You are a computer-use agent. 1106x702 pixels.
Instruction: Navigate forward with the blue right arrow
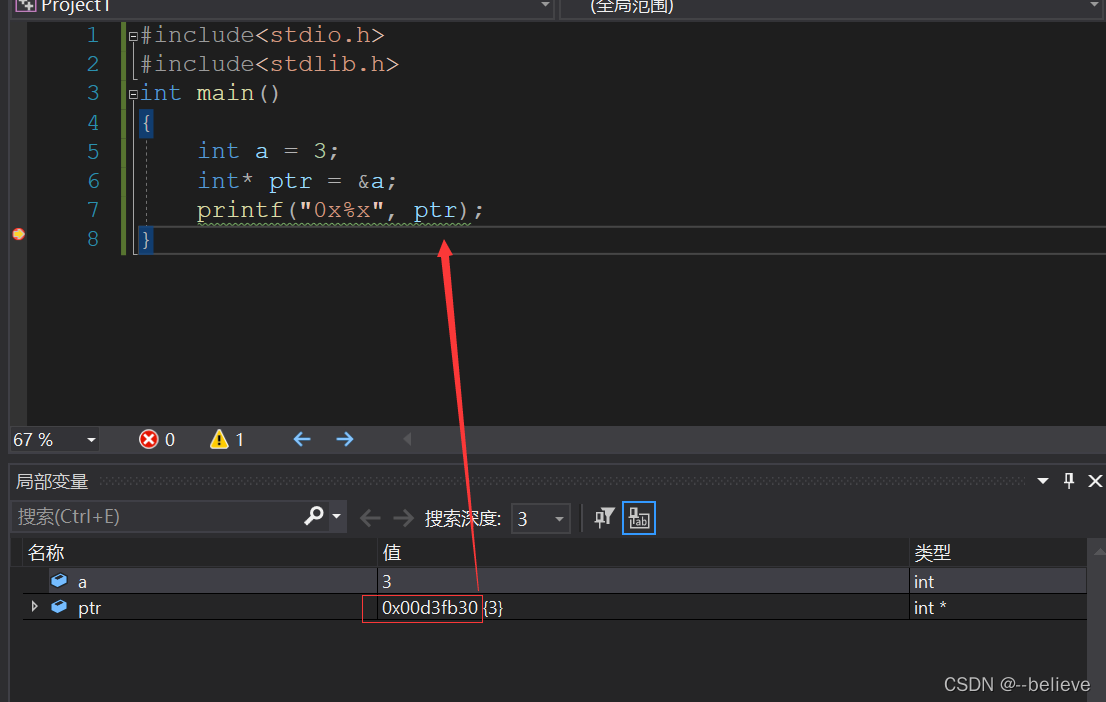pyautogui.click(x=345, y=440)
